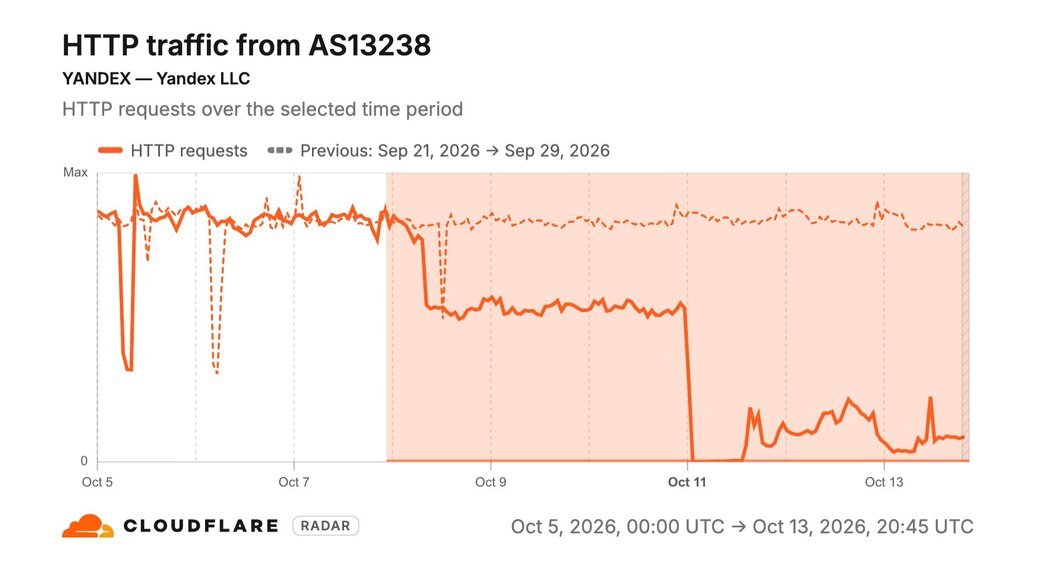
Task: Select the Oct 13 x-axis label
Action: [884, 482]
